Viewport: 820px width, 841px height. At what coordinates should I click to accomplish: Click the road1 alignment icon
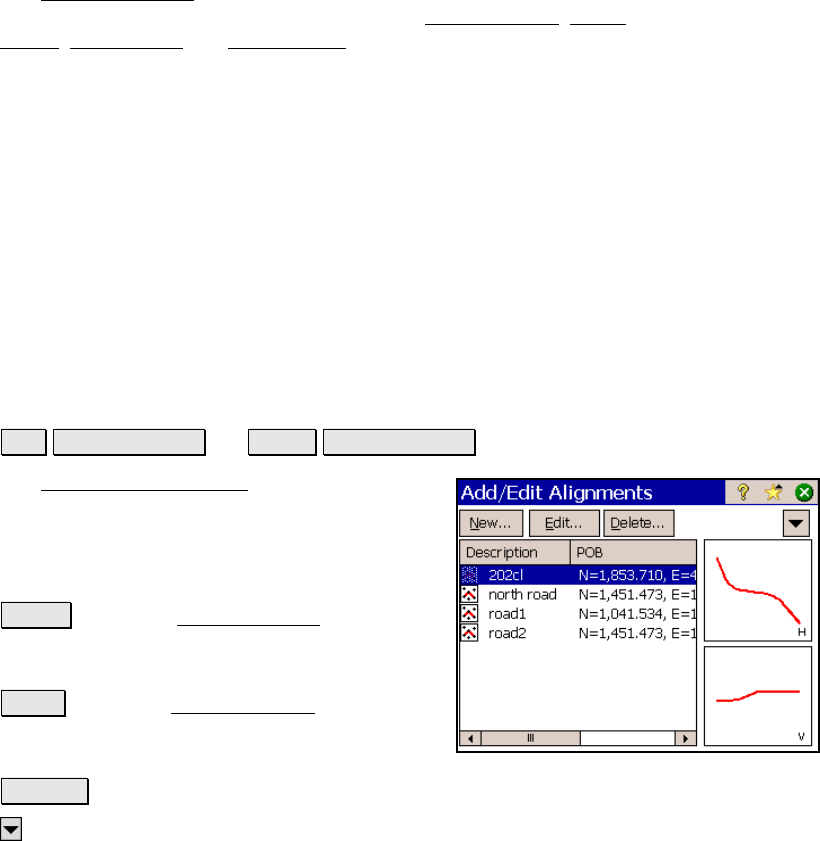click(x=469, y=613)
